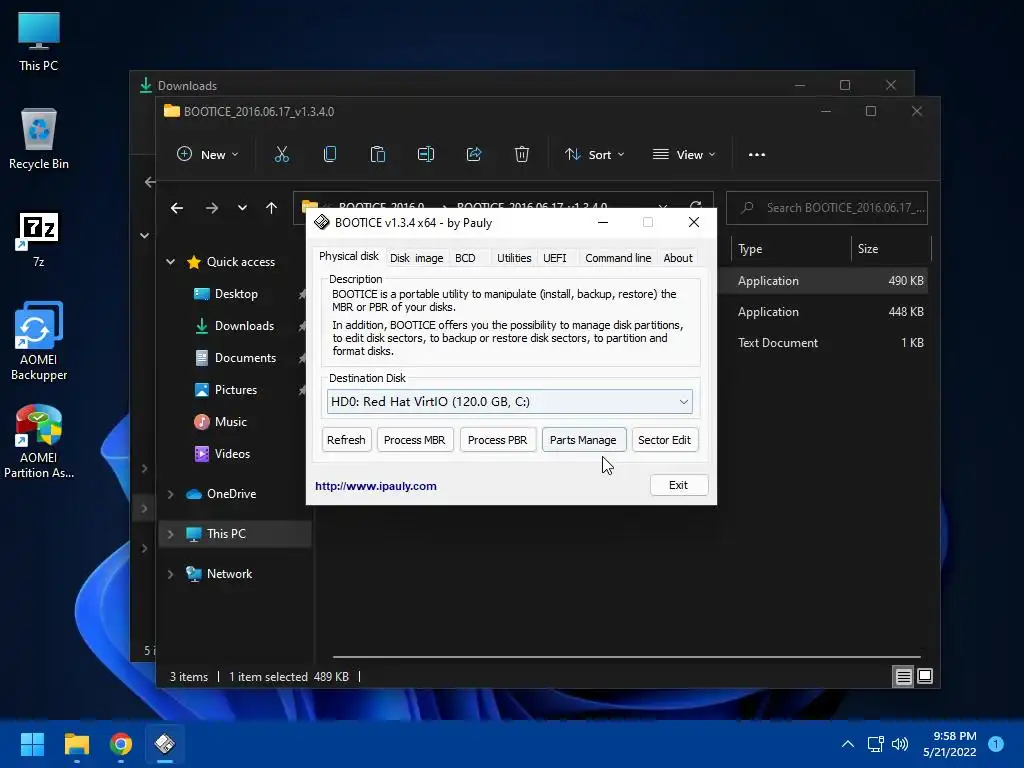Open Google Chrome from the taskbar
1024x768 pixels.
coord(121,744)
